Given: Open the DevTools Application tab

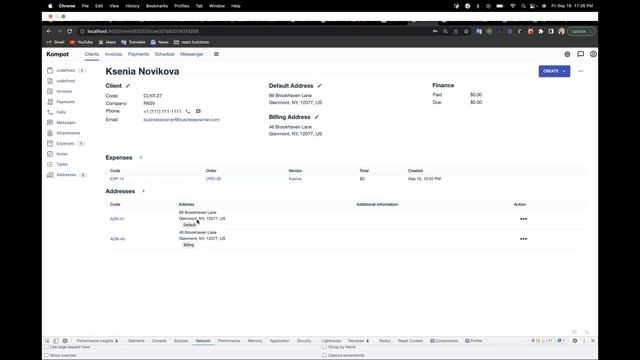Looking at the screenshot, I should (x=279, y=340).
